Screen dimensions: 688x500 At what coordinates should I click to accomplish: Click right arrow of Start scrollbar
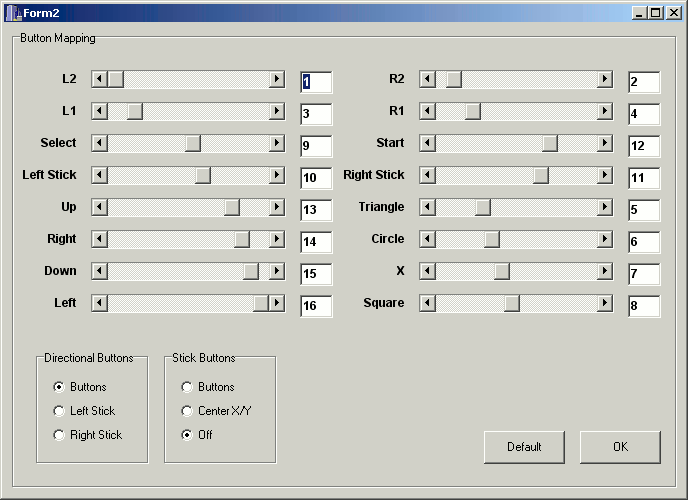pyautogui.click(x=605, y=143)
